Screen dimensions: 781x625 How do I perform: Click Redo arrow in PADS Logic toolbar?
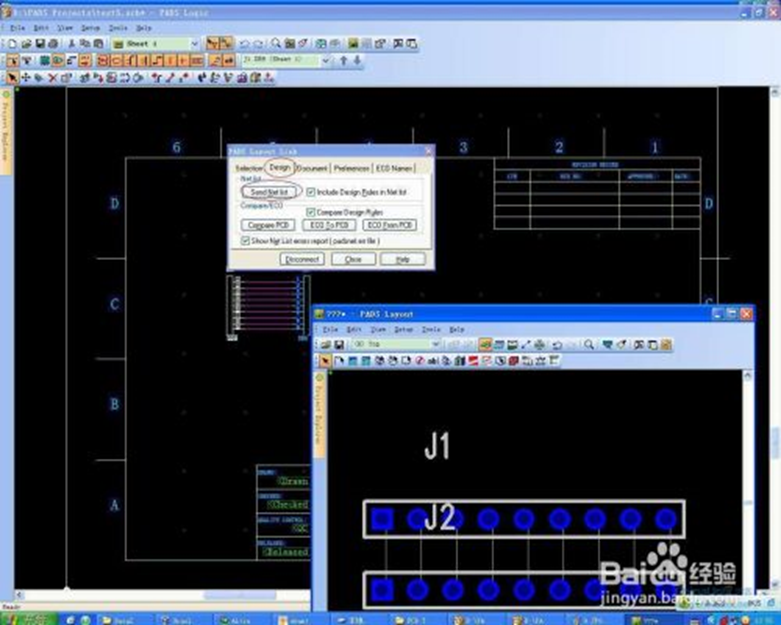pyautogui.click(x=259, y=44)
